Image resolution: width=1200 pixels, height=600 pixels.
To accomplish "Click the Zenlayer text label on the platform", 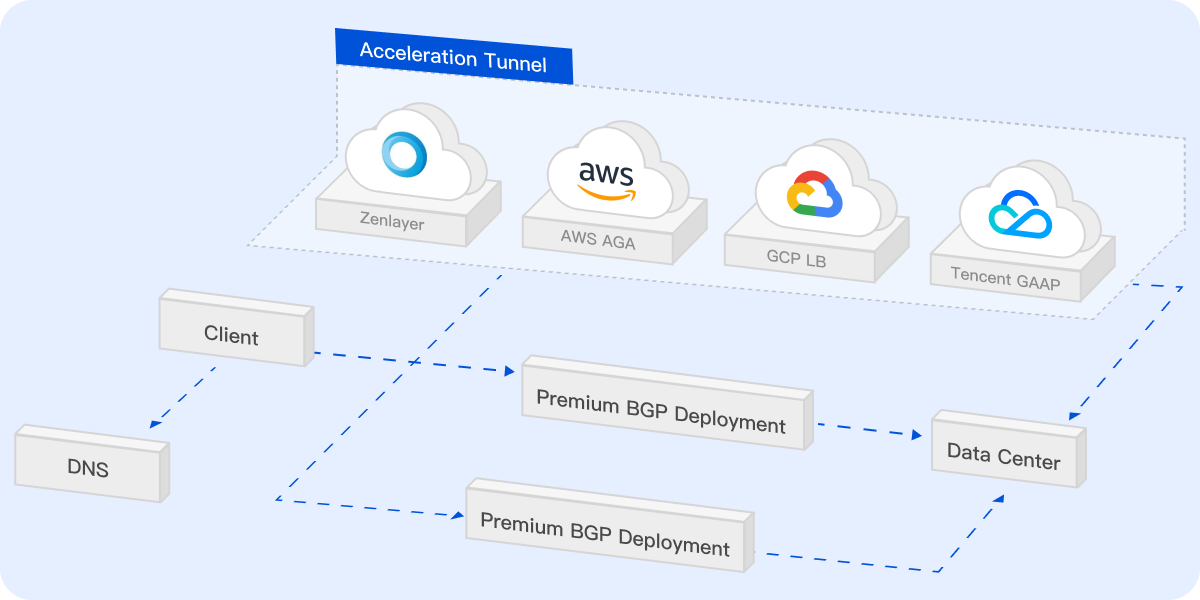I will (392, 222).
